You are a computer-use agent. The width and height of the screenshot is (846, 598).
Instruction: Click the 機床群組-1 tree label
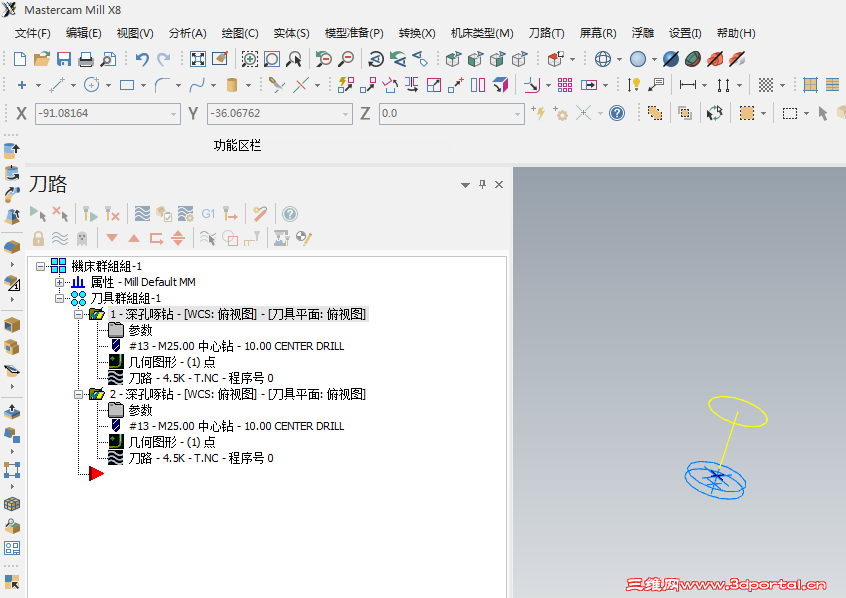click(106, 266)
